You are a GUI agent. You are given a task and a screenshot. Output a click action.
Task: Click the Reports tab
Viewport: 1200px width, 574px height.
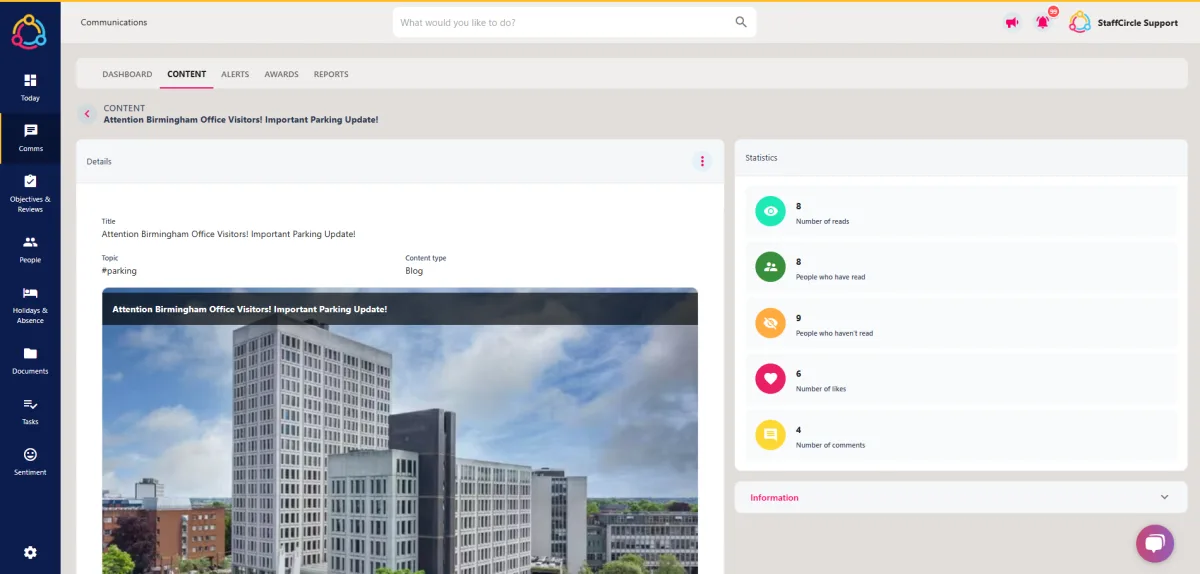click(331, 74)
